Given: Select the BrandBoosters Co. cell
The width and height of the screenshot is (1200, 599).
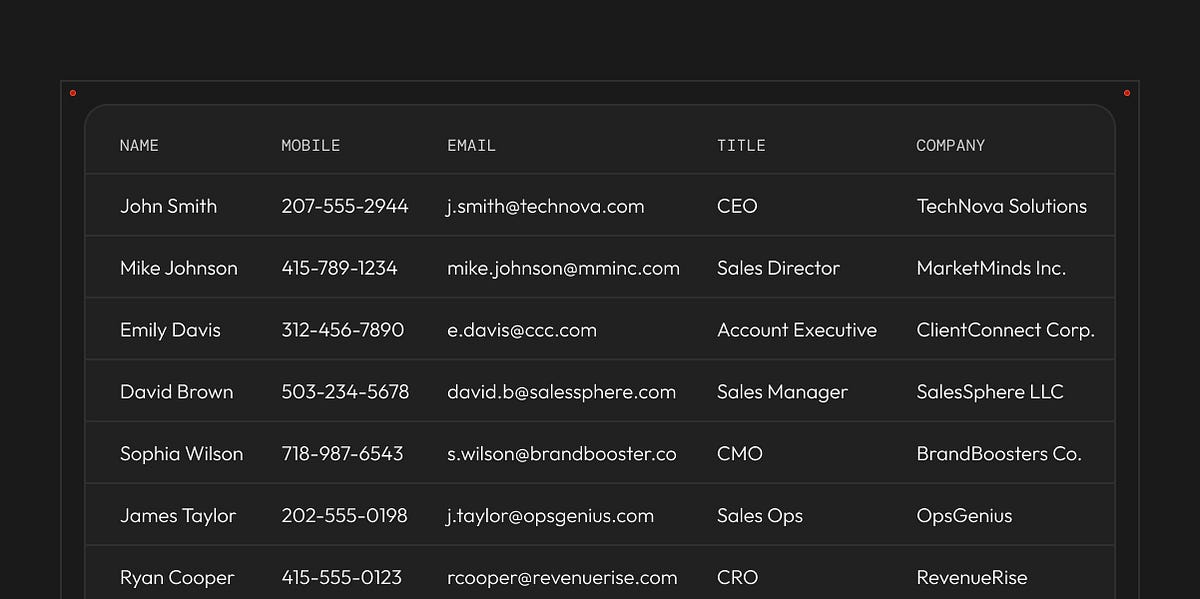Looking at the screenshot, I should [999, 454].
